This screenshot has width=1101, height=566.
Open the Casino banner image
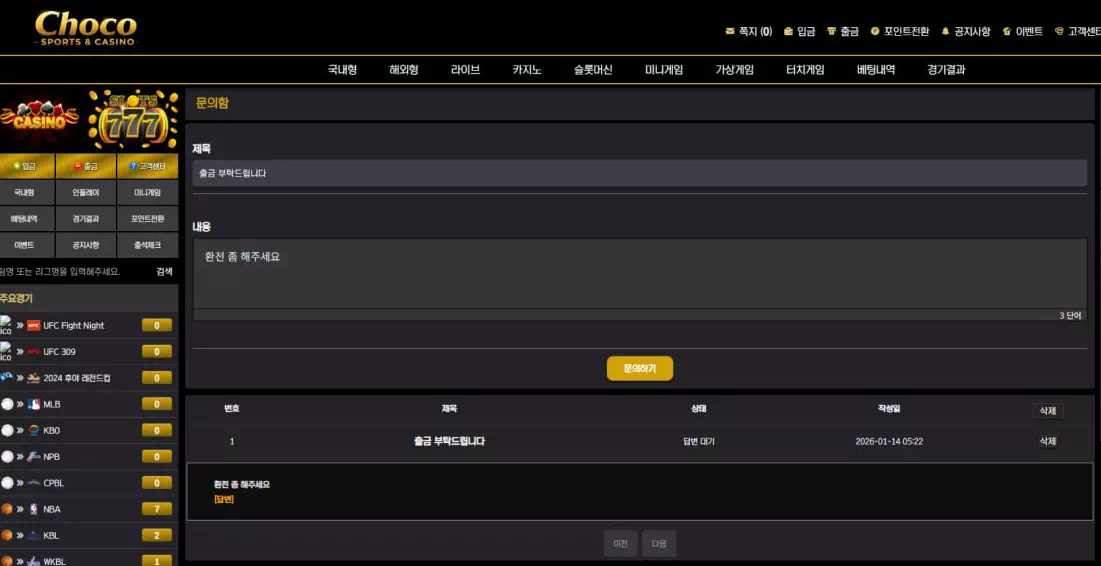pyautogui.click(x=40, y=119)
